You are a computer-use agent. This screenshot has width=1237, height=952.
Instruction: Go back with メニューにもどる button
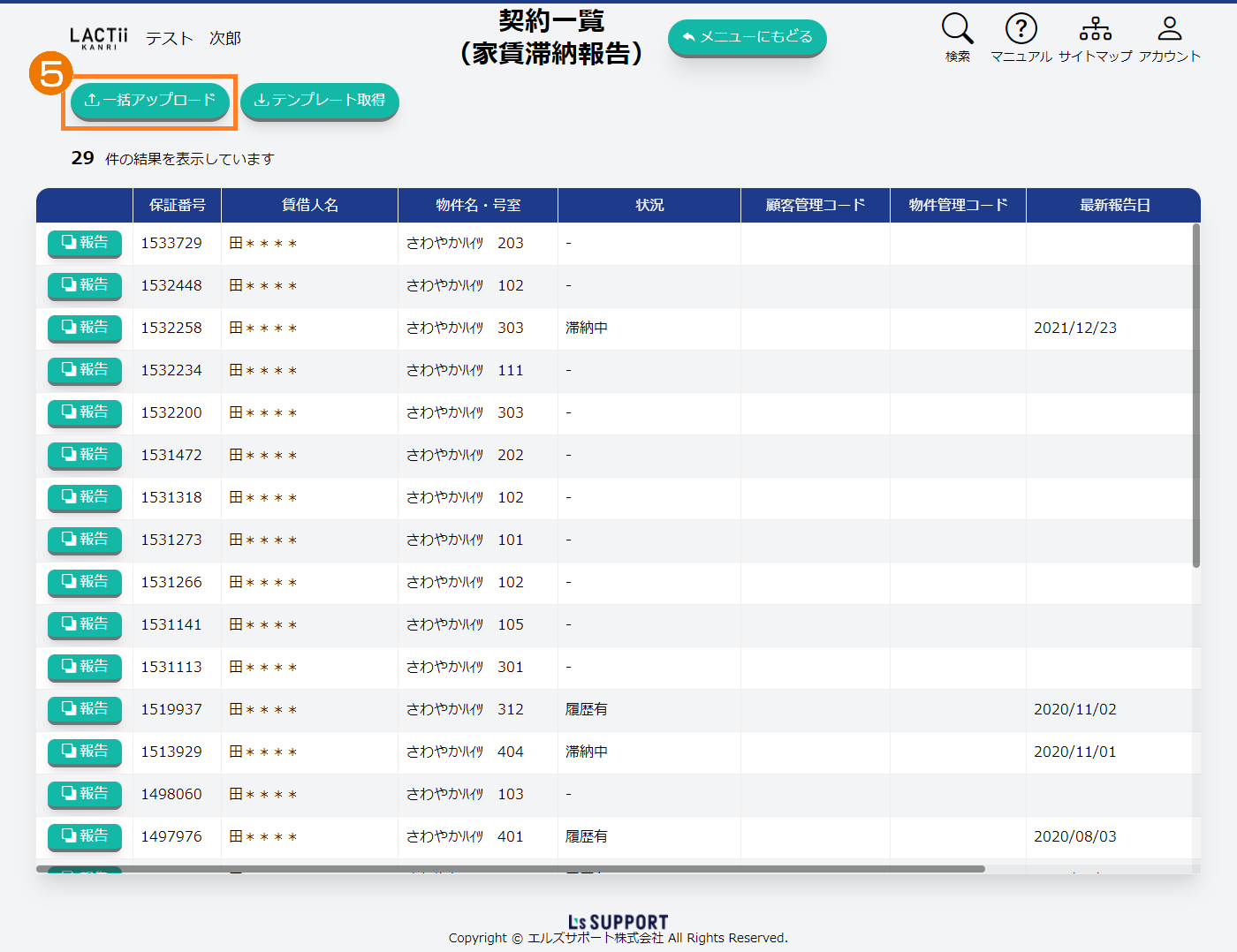click(747, 37)
